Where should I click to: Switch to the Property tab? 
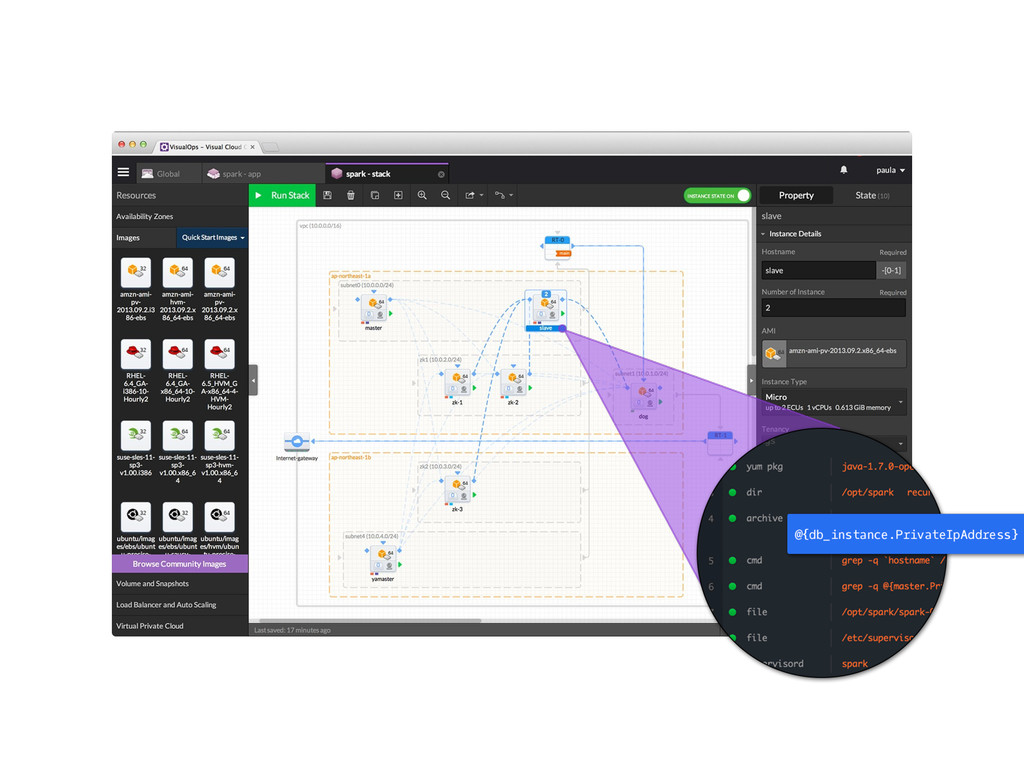click(x=796, y=195)
